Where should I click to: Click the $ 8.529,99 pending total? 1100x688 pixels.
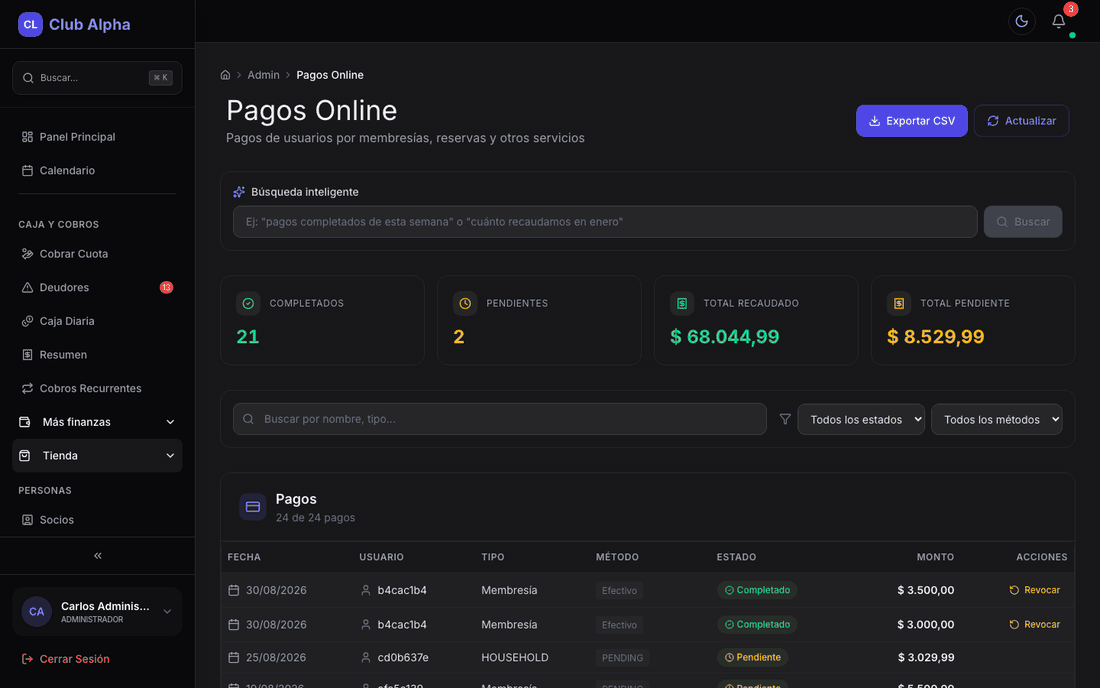point(936,337)
